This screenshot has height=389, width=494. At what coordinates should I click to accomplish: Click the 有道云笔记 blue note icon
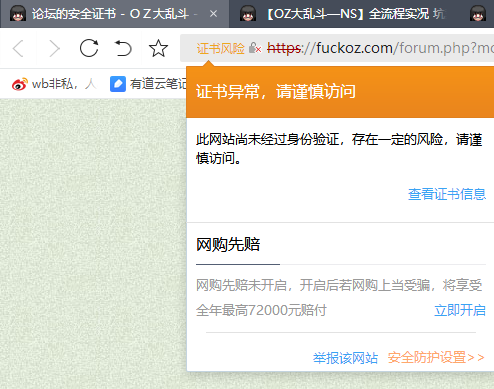coord(118,84)
